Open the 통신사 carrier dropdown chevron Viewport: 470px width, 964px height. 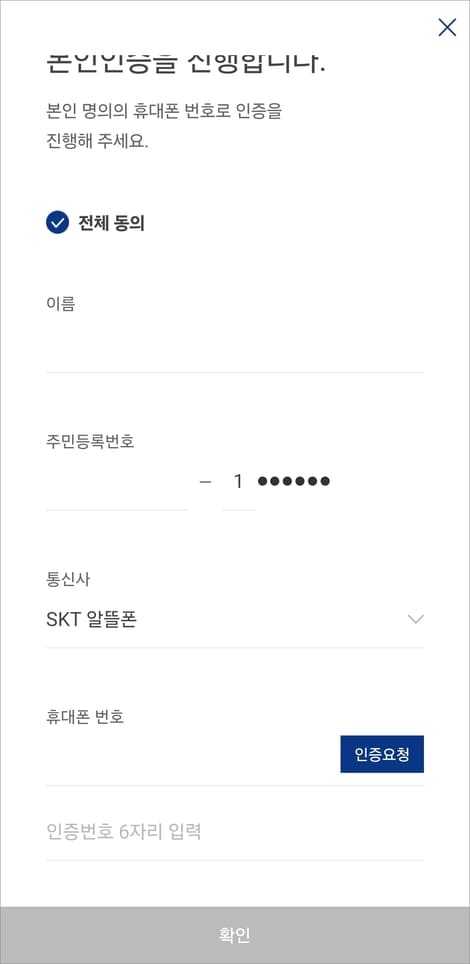416,619
